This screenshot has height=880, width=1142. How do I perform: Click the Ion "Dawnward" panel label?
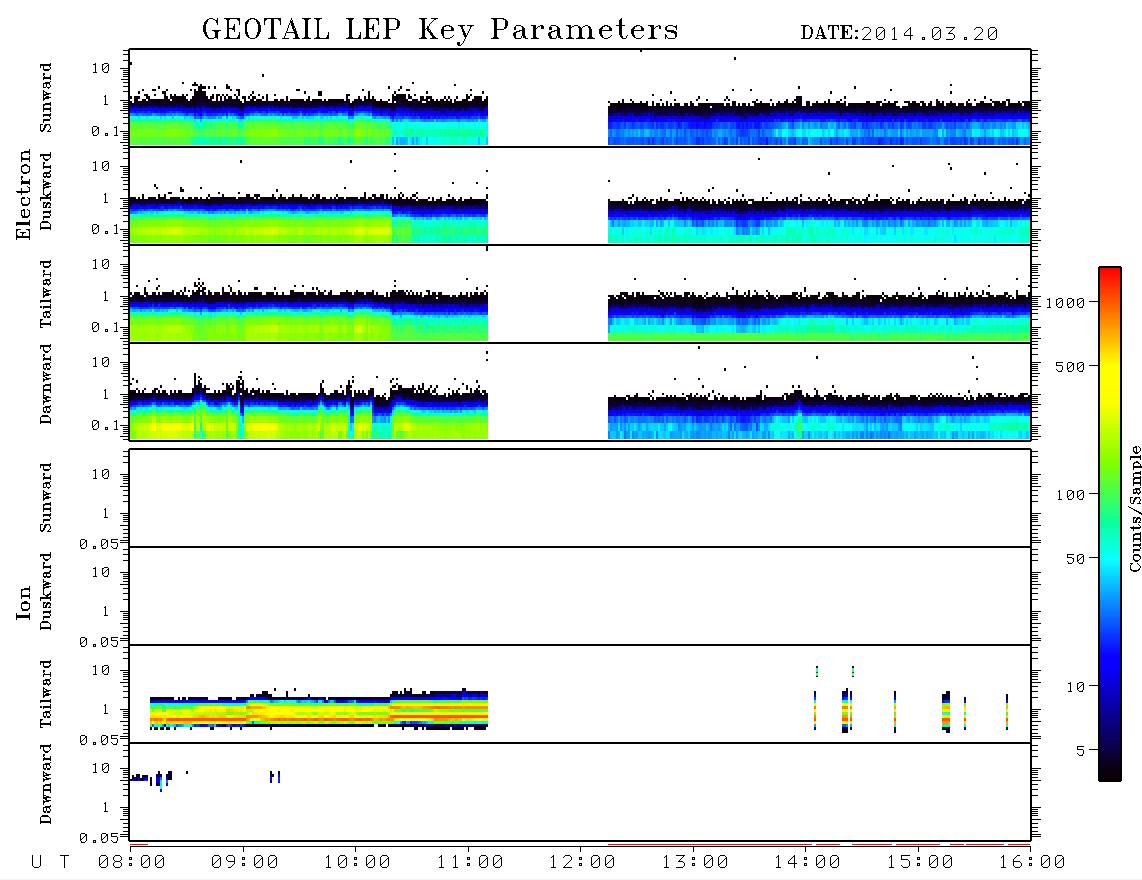46,784
